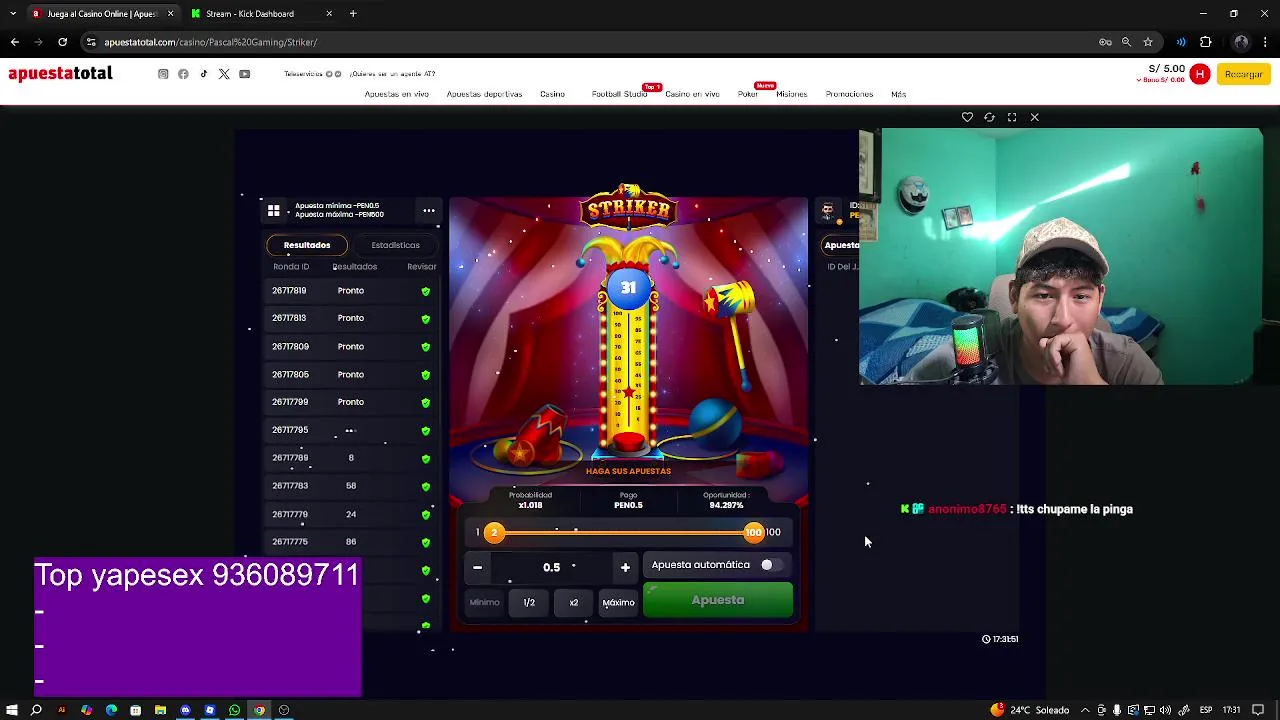Halve the bet with 1/2 button

tap(529, 602)
